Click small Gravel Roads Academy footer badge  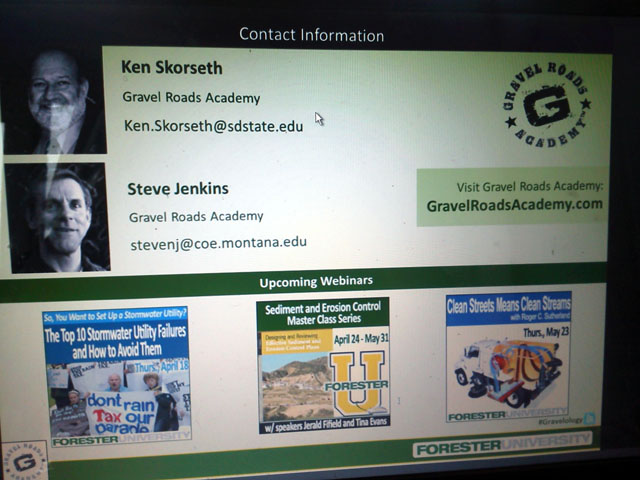(x=25, y=461)
